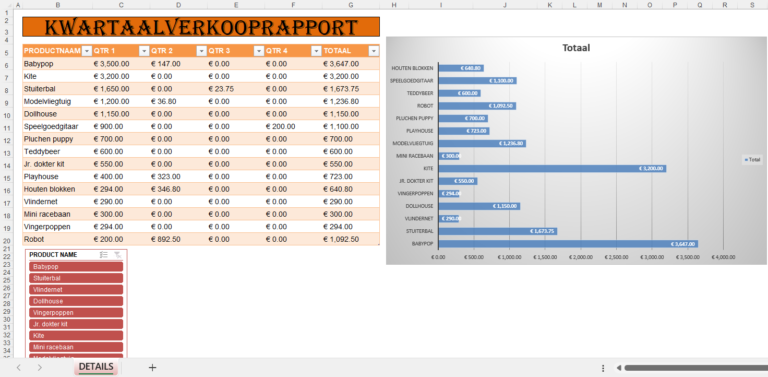Click the Jr. dokter kit total cell € 550.00

351,164
